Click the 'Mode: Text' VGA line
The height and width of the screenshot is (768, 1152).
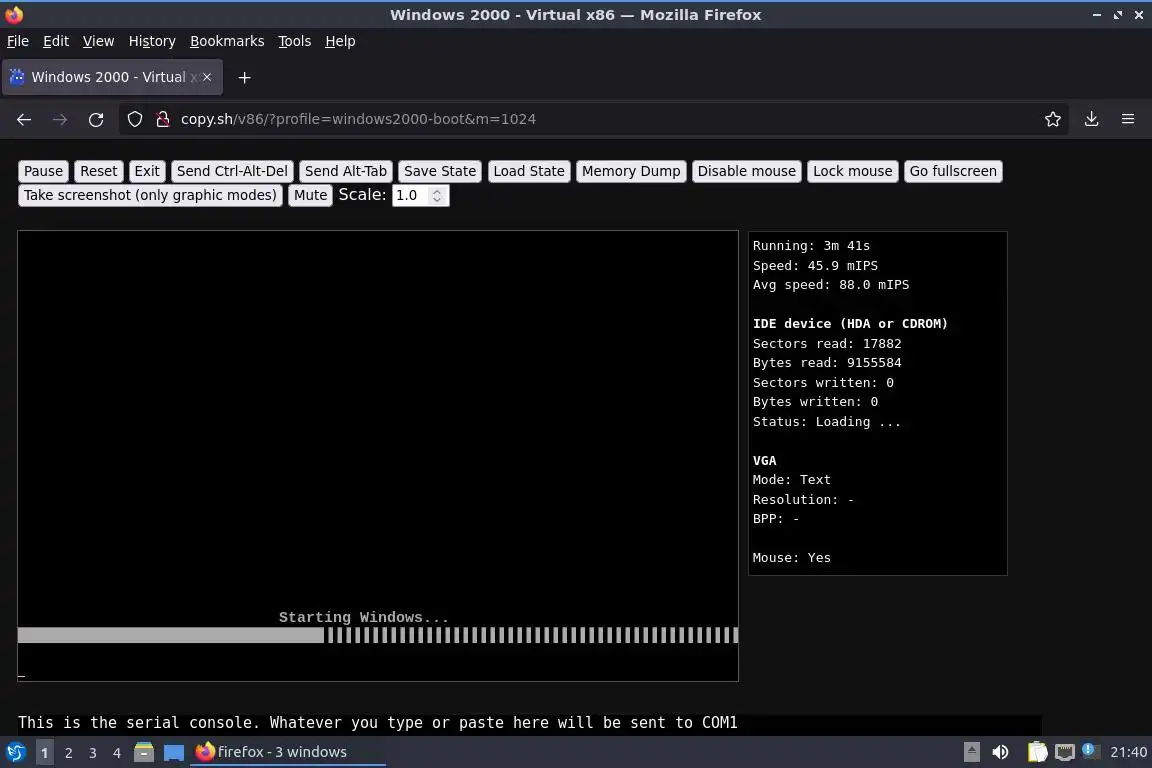point(791,480)
